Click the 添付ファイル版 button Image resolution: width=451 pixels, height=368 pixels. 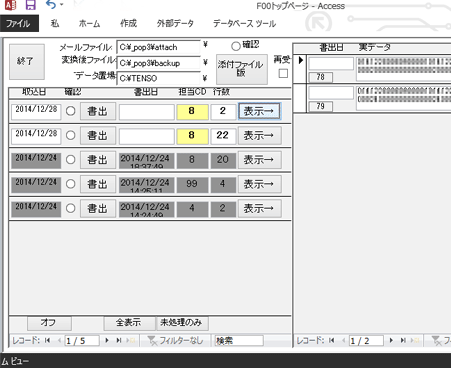(242, 69)
